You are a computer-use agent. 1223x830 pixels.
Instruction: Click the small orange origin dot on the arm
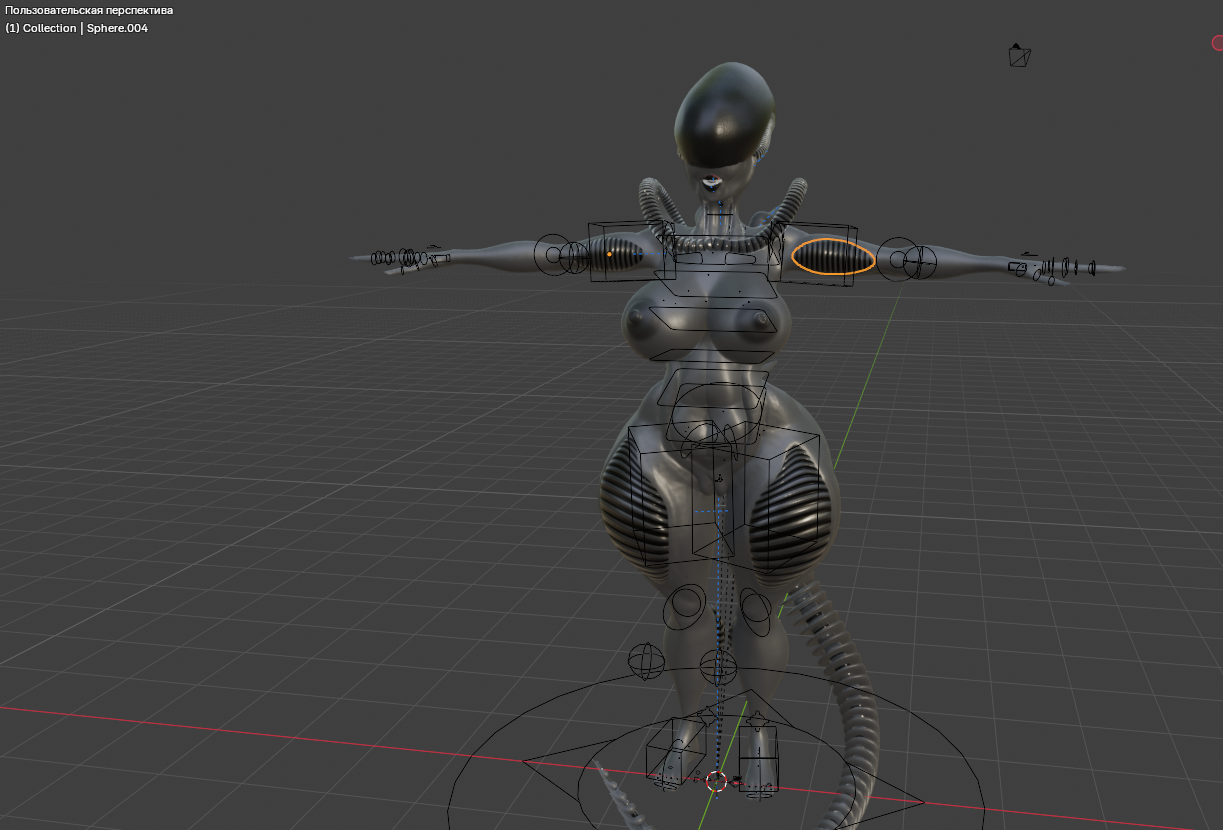[x=609, y=254]
